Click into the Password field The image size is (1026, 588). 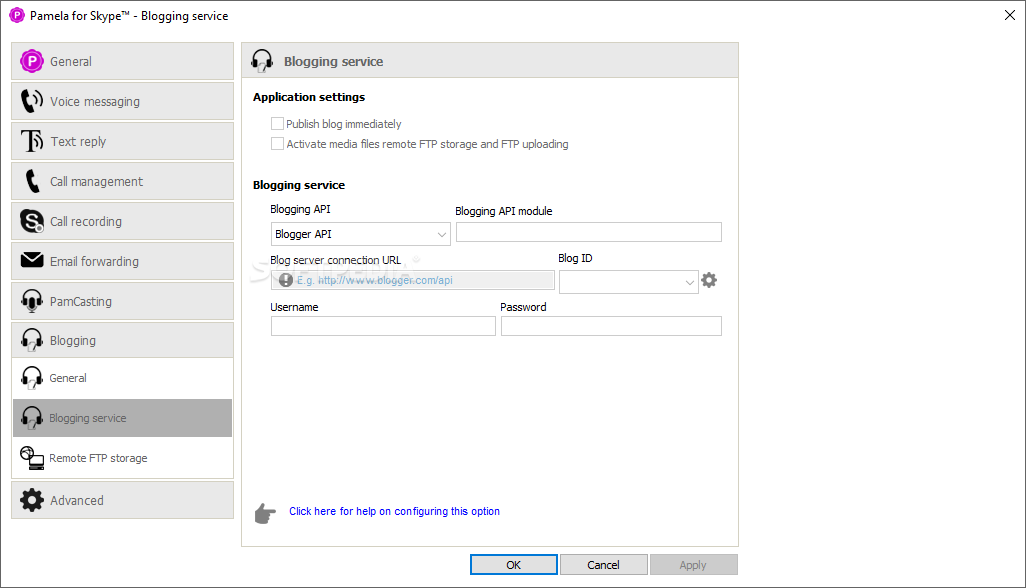(611, 326)
